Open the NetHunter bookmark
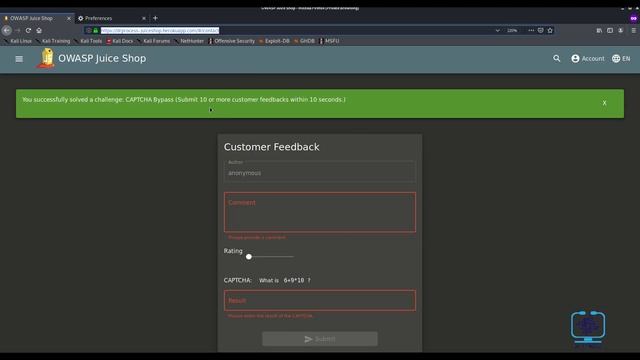The image size is (640, 360). (x=189, y=41)
